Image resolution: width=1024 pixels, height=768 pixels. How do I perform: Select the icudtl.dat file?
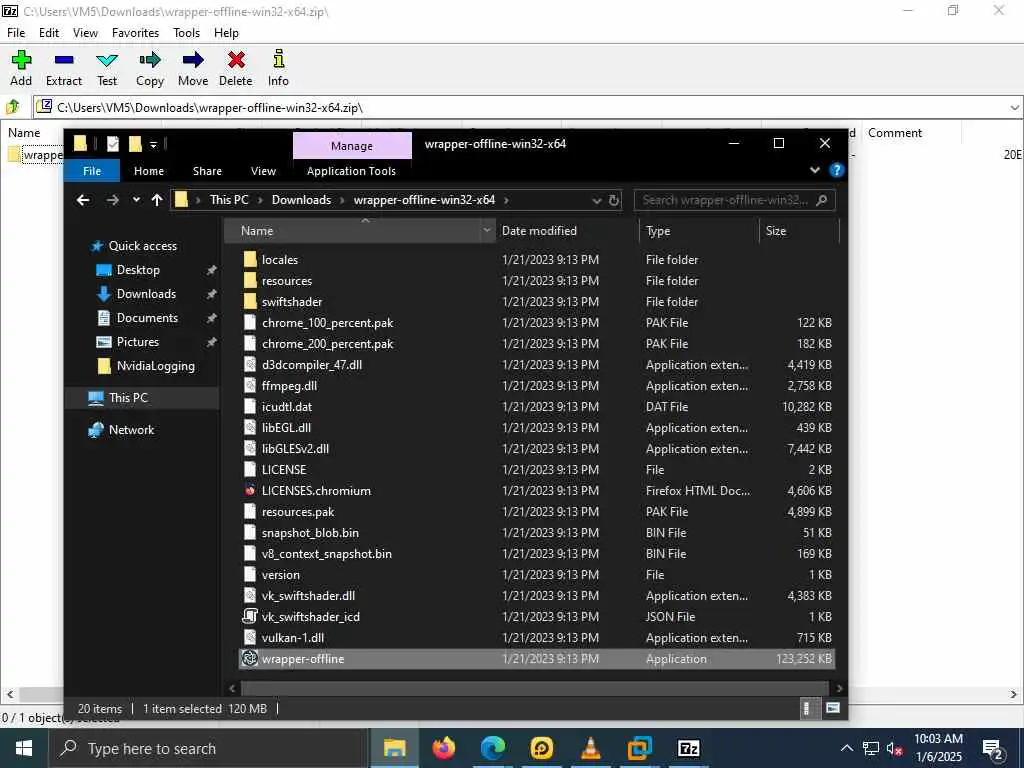[287, 407]
